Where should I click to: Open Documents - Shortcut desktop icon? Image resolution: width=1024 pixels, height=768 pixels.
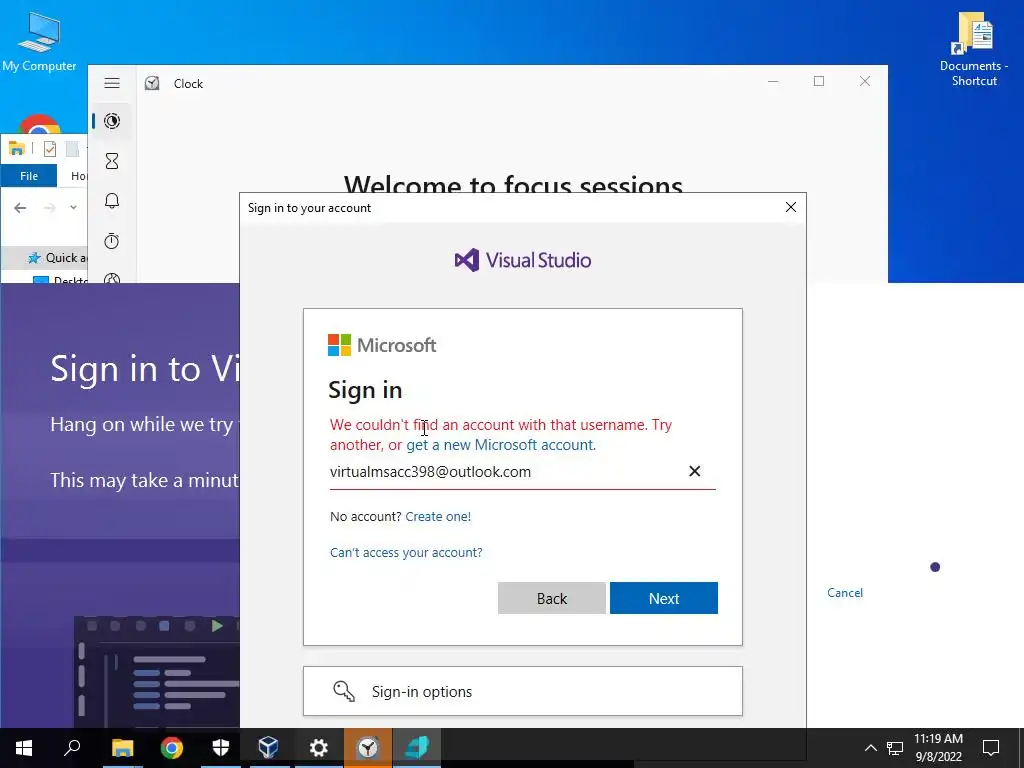(x=974, y=49)
